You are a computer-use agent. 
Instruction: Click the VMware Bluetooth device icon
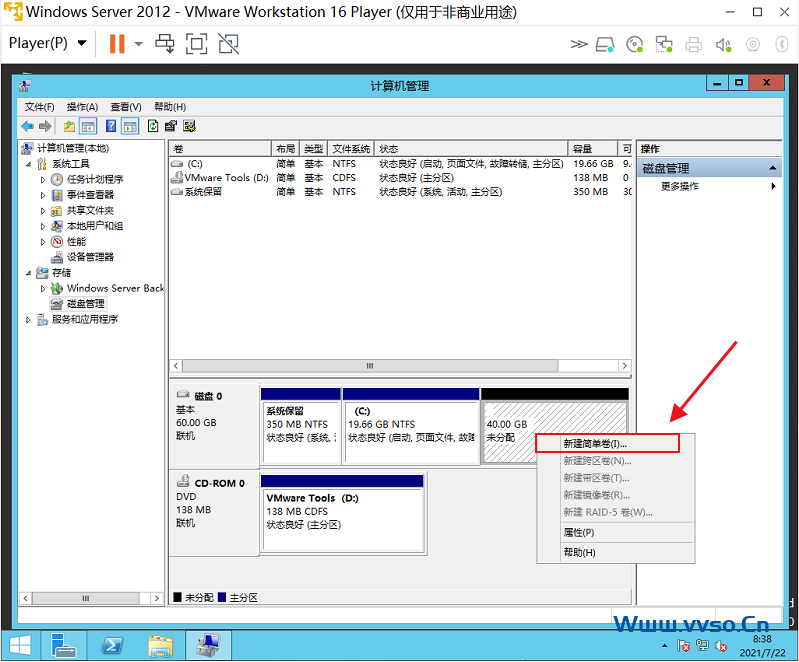click(782, 45)
